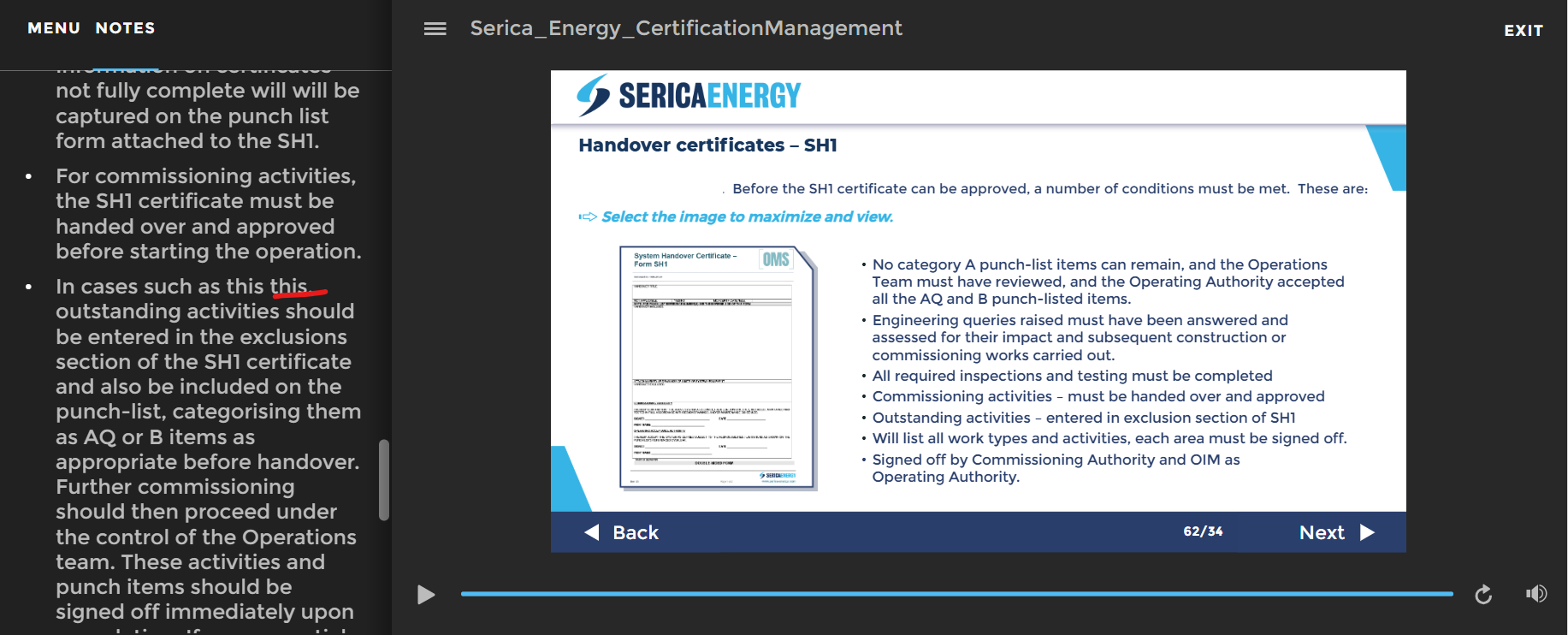Image resolution: width=1568 pixels, height=635 pixels.
Task: Click the notes panel scrollbar
Action: point(384,480)
